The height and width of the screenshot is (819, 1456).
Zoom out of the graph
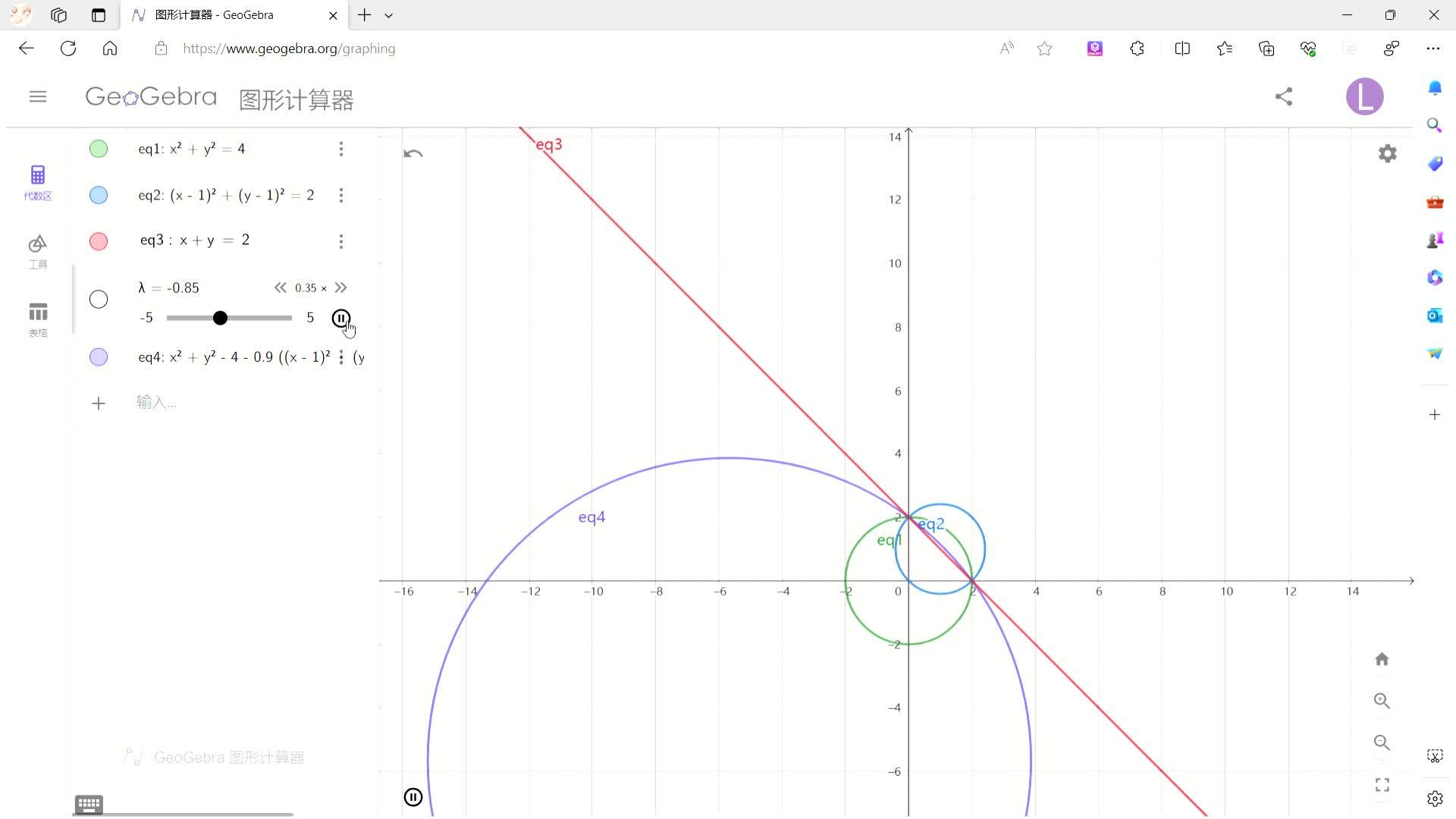tap(1382, 742)
